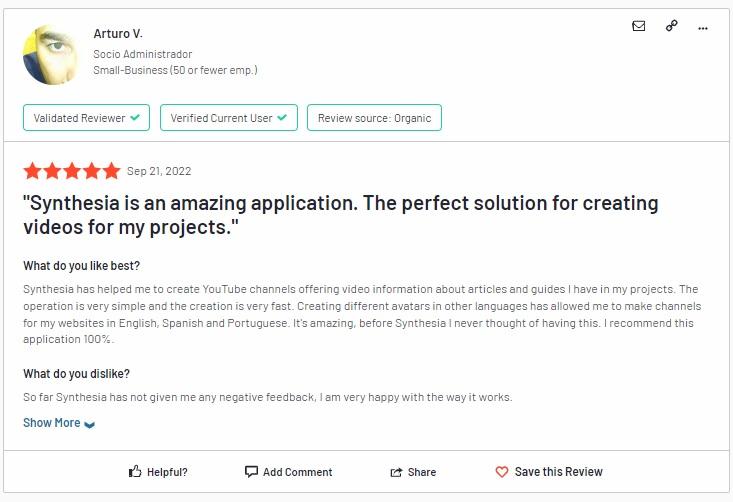
Task: Click the thumbs-up Helpful icon
Action: pyautogui.click(x=135, y=471)
